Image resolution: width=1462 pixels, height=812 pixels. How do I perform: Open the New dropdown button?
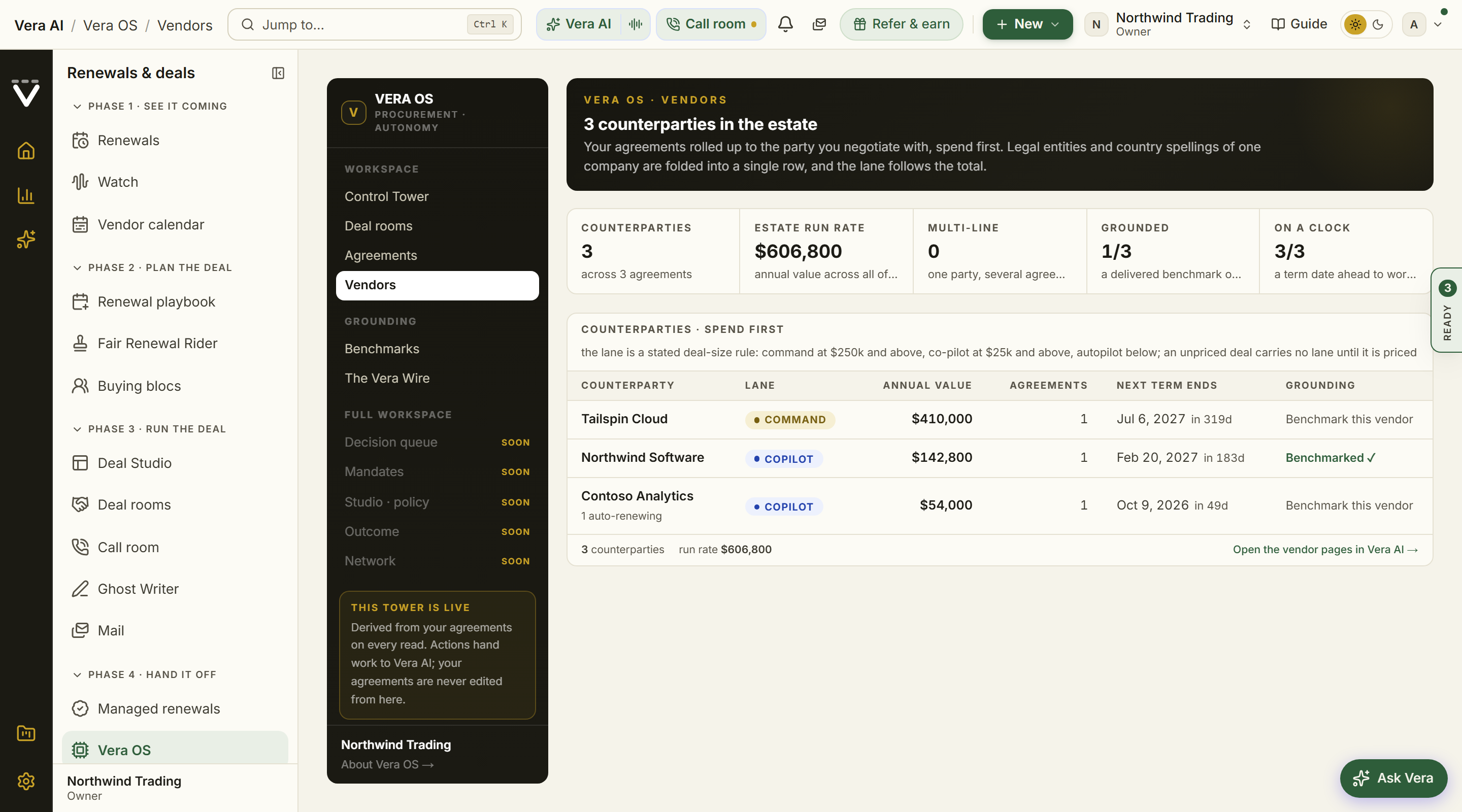(x=1028, y=24)
